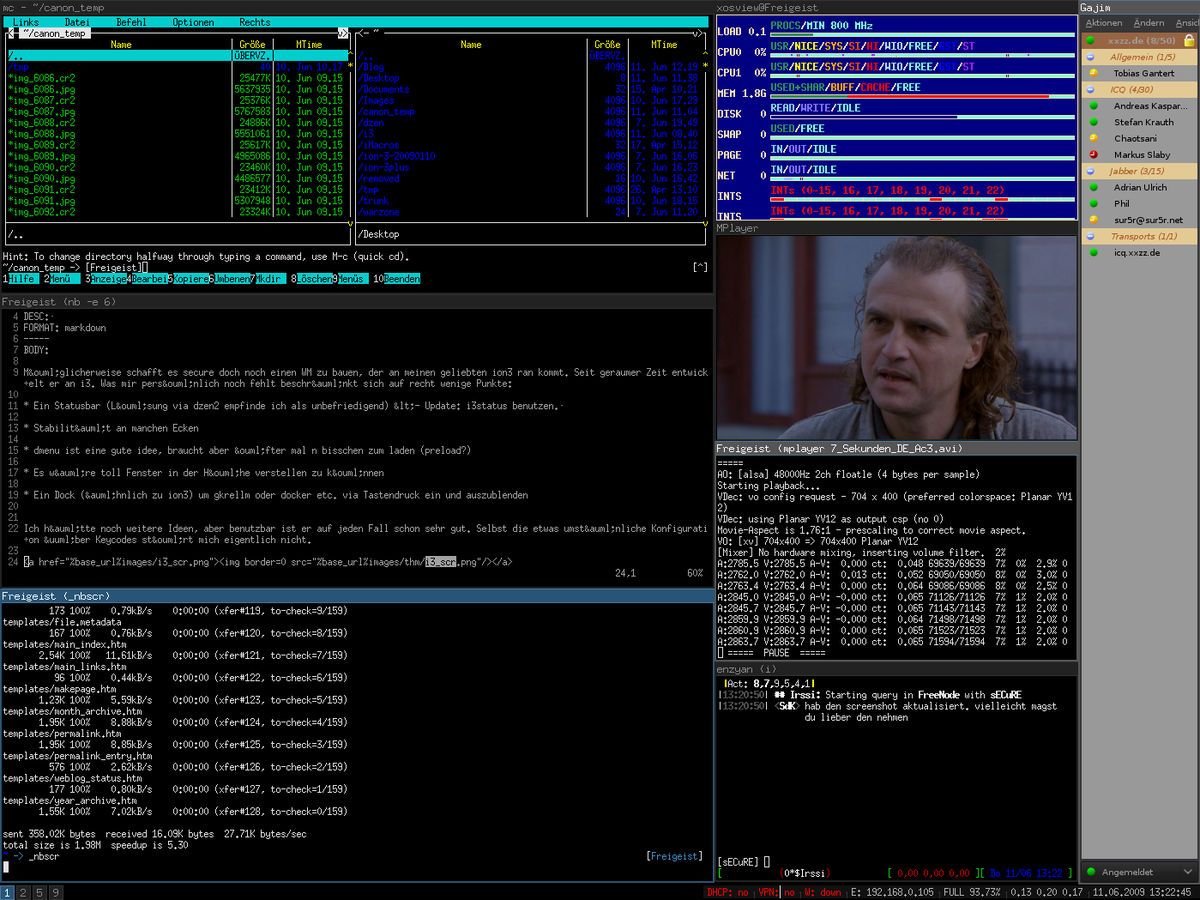The image size is (1200, 900).
Task: Click Stefan Krauth's green status icon
Action: tap(1093, 122)
